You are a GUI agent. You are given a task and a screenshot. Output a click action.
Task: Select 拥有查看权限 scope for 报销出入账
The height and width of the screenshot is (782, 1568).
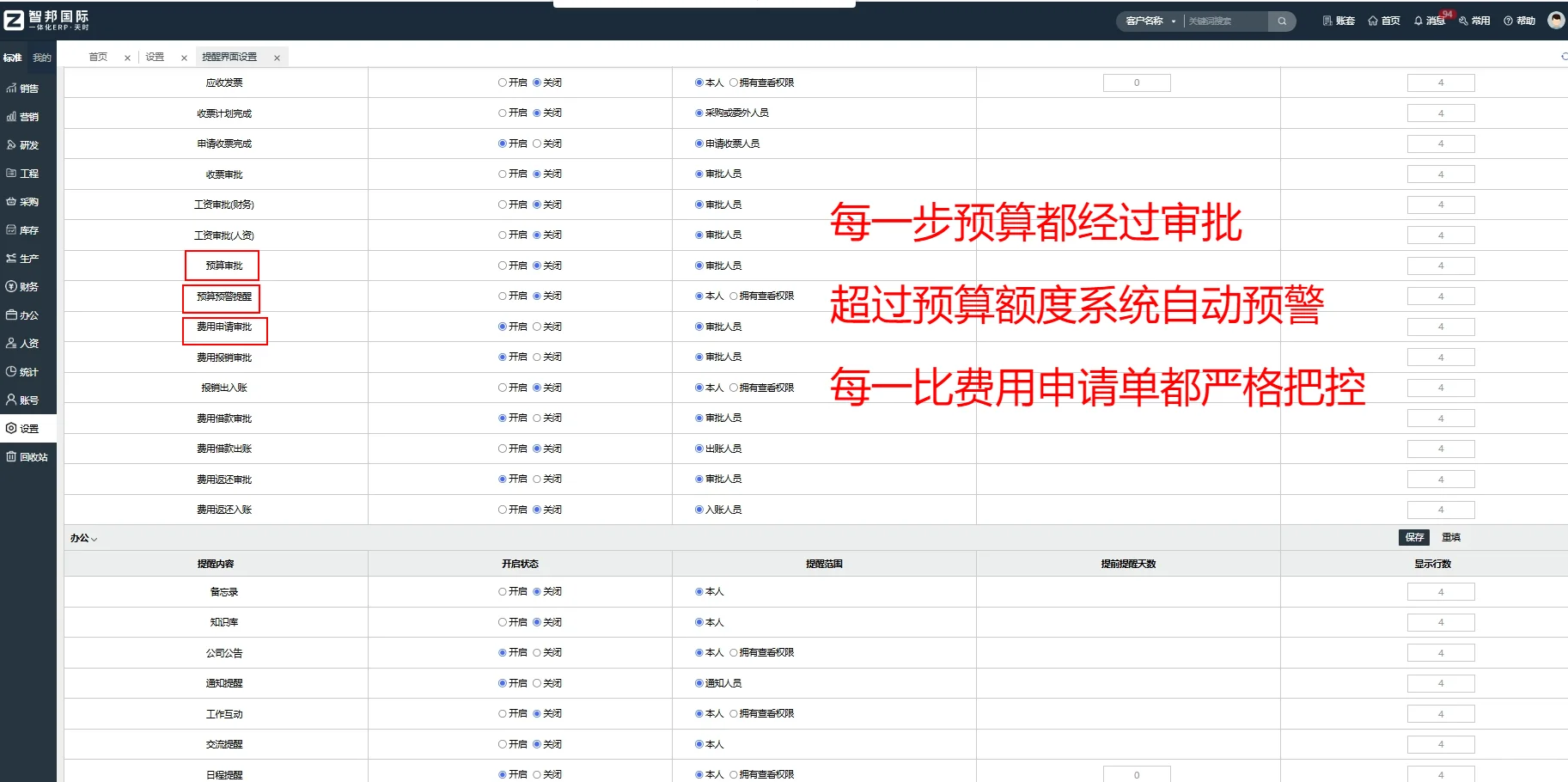[734, 388]
